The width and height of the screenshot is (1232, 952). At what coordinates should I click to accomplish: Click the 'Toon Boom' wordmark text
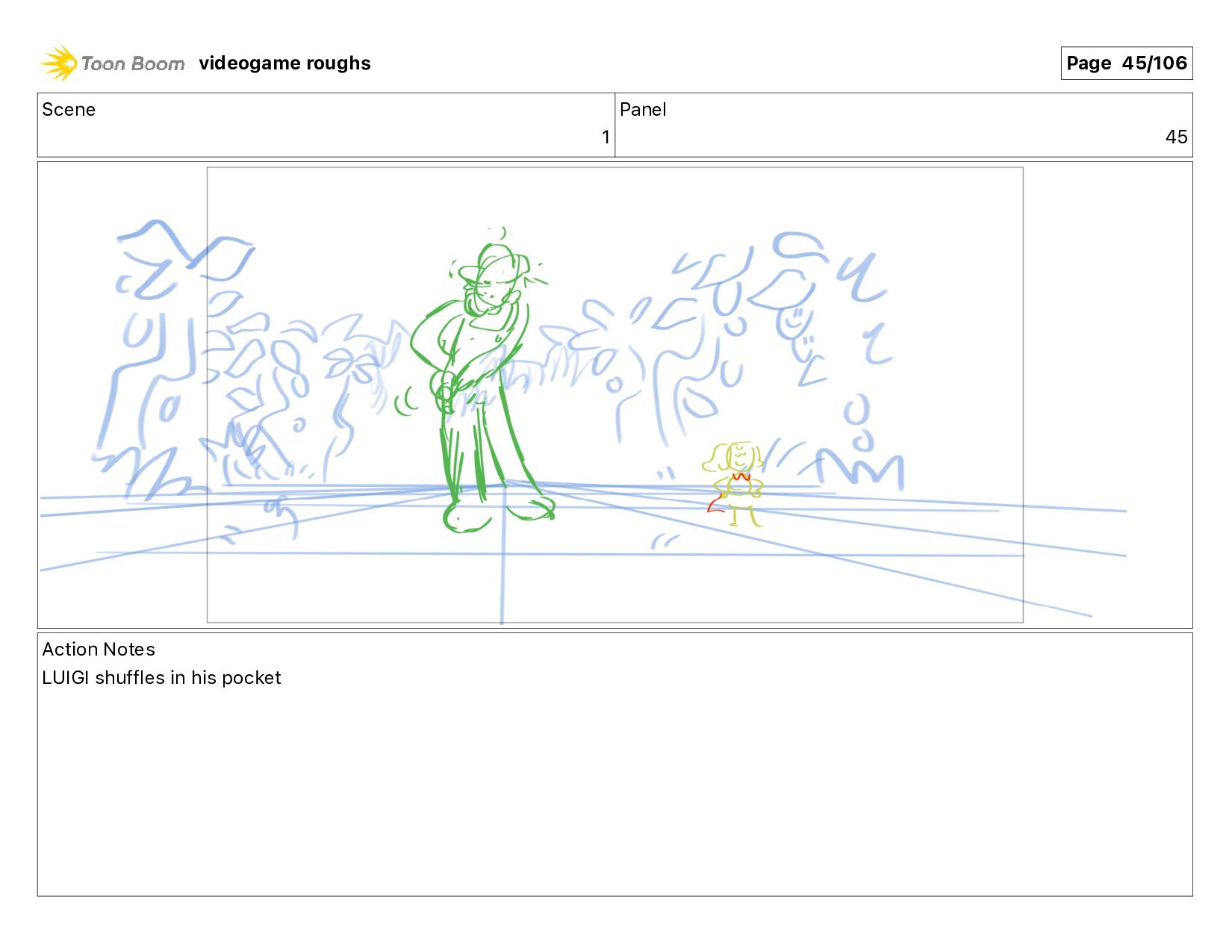coord(133,64)
